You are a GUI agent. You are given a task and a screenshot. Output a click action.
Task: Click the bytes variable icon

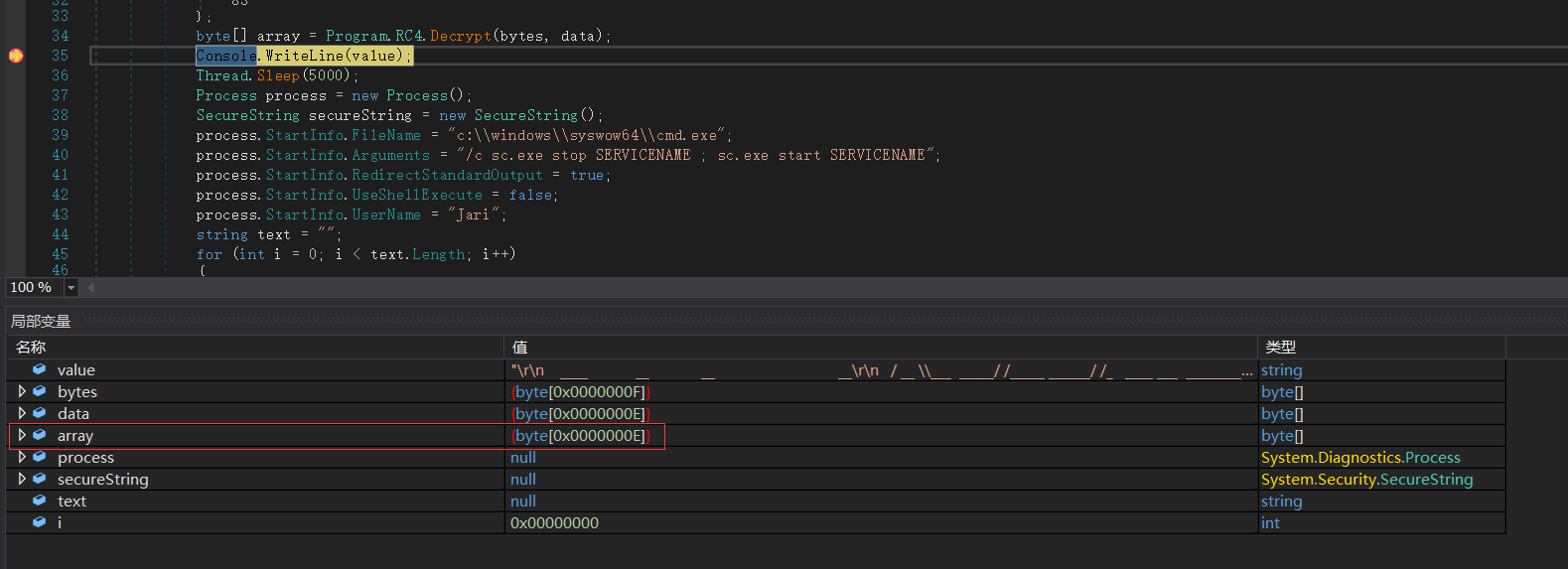coord(40,391)
